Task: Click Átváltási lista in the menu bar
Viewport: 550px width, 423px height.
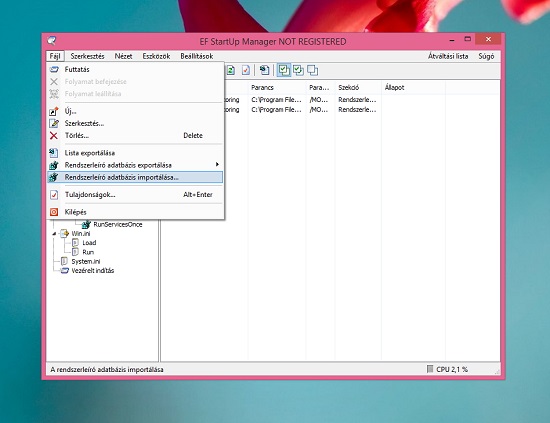Action: point(448,56)
